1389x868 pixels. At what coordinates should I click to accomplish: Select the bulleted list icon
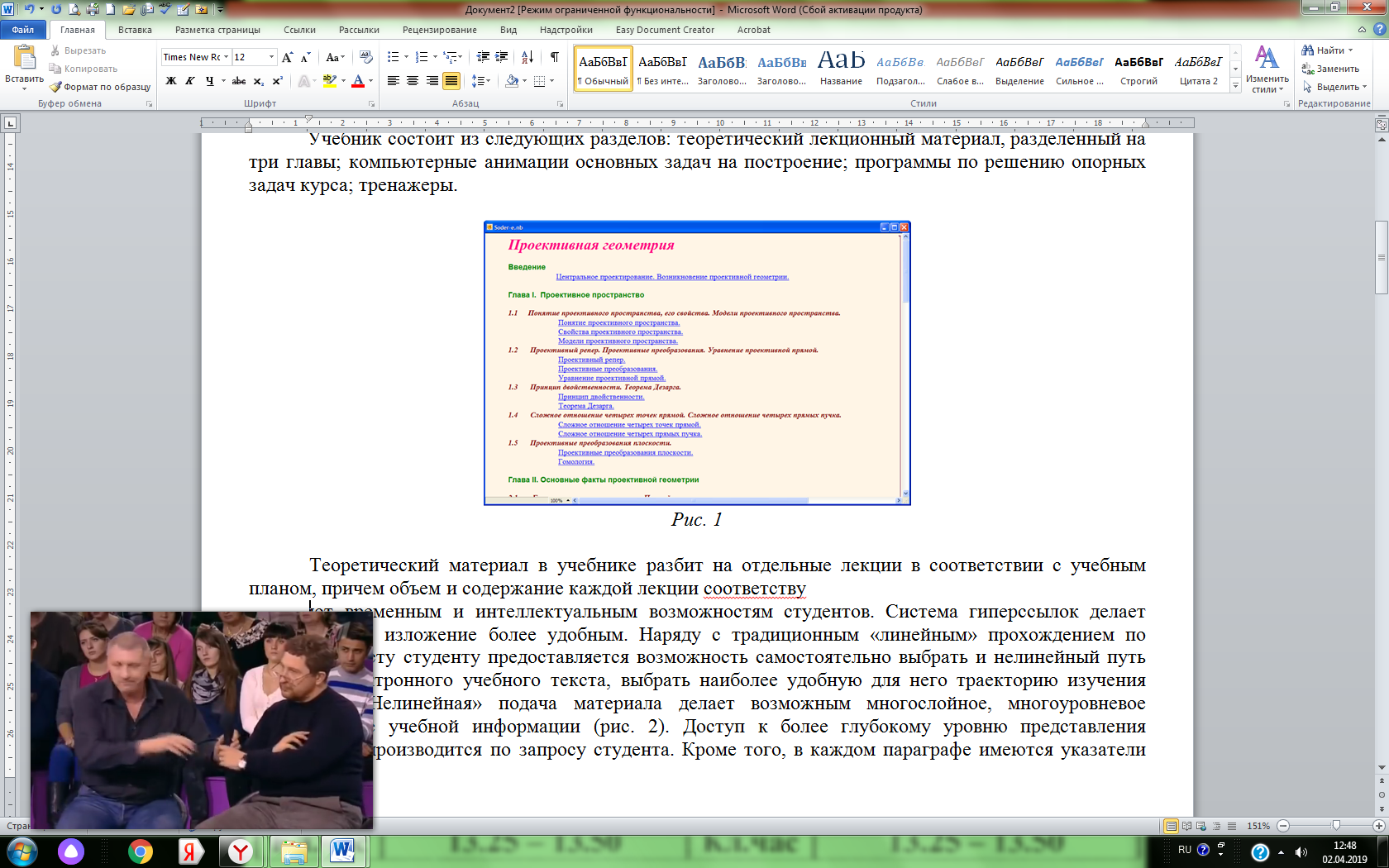pos(393,57)
